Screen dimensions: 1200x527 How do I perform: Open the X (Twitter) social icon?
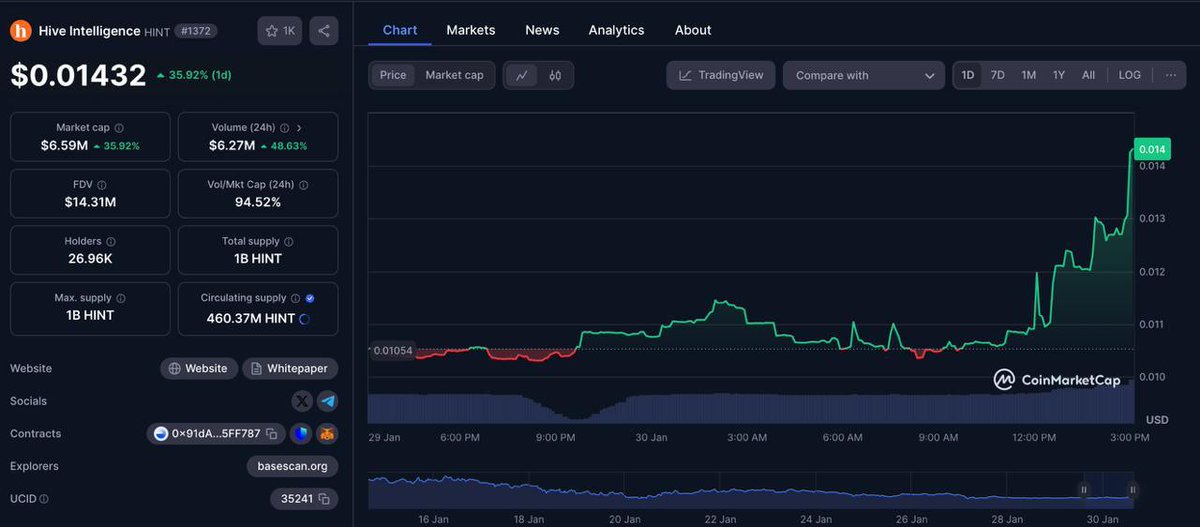302,401
